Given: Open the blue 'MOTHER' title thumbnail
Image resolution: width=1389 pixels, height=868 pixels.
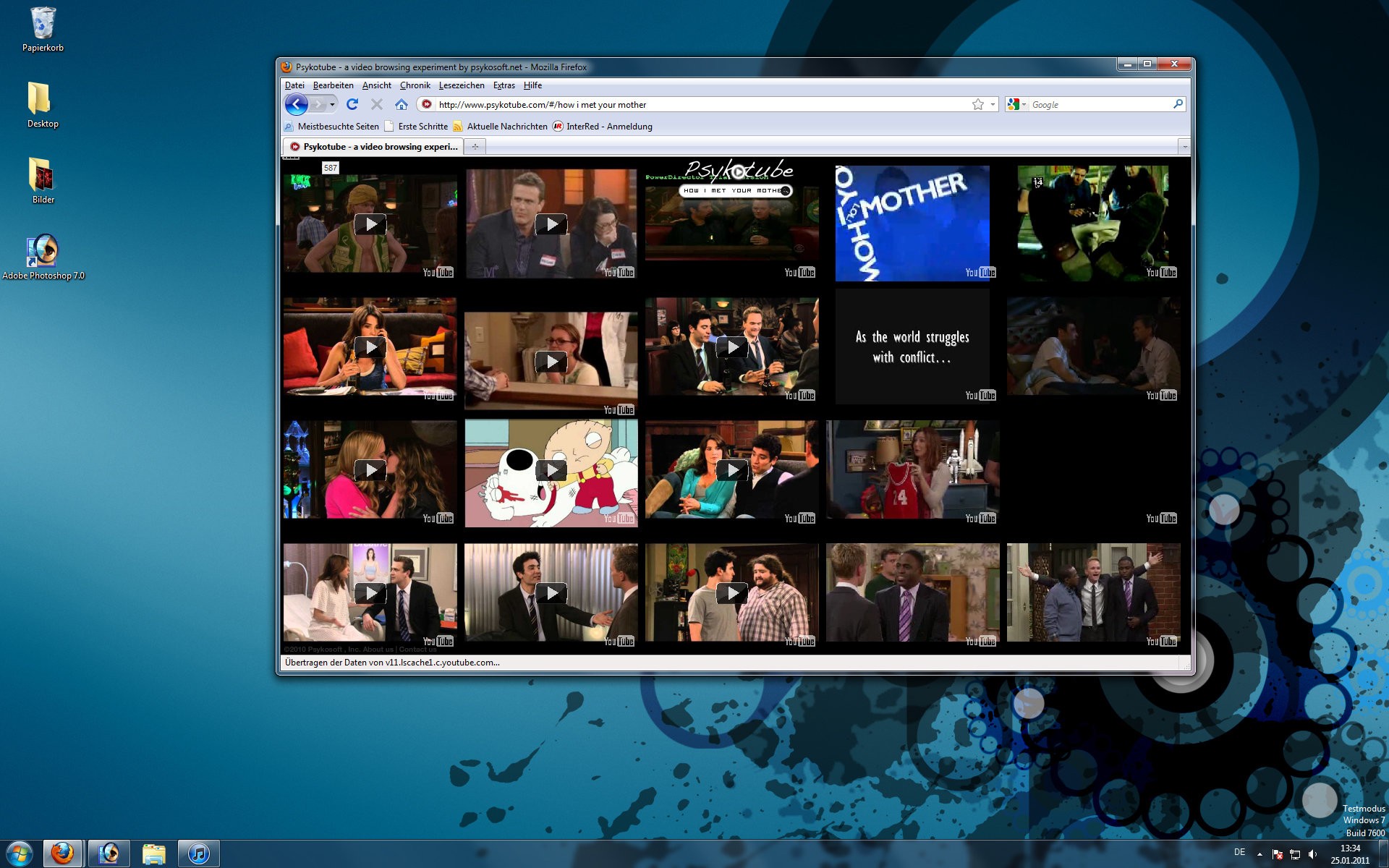Looking at the screenshot, I should tap(912, 223).
